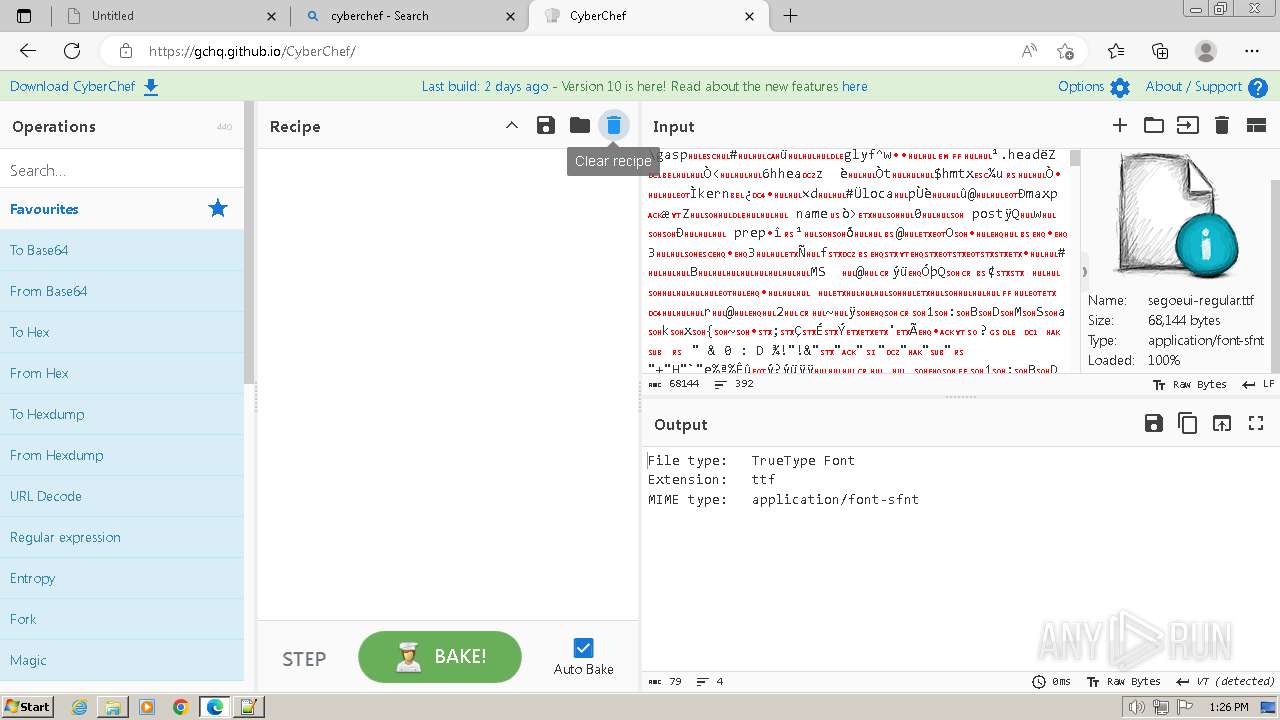Open Chrome from the taskbar
Screen dimensions: 1280x720
point(180,707)
